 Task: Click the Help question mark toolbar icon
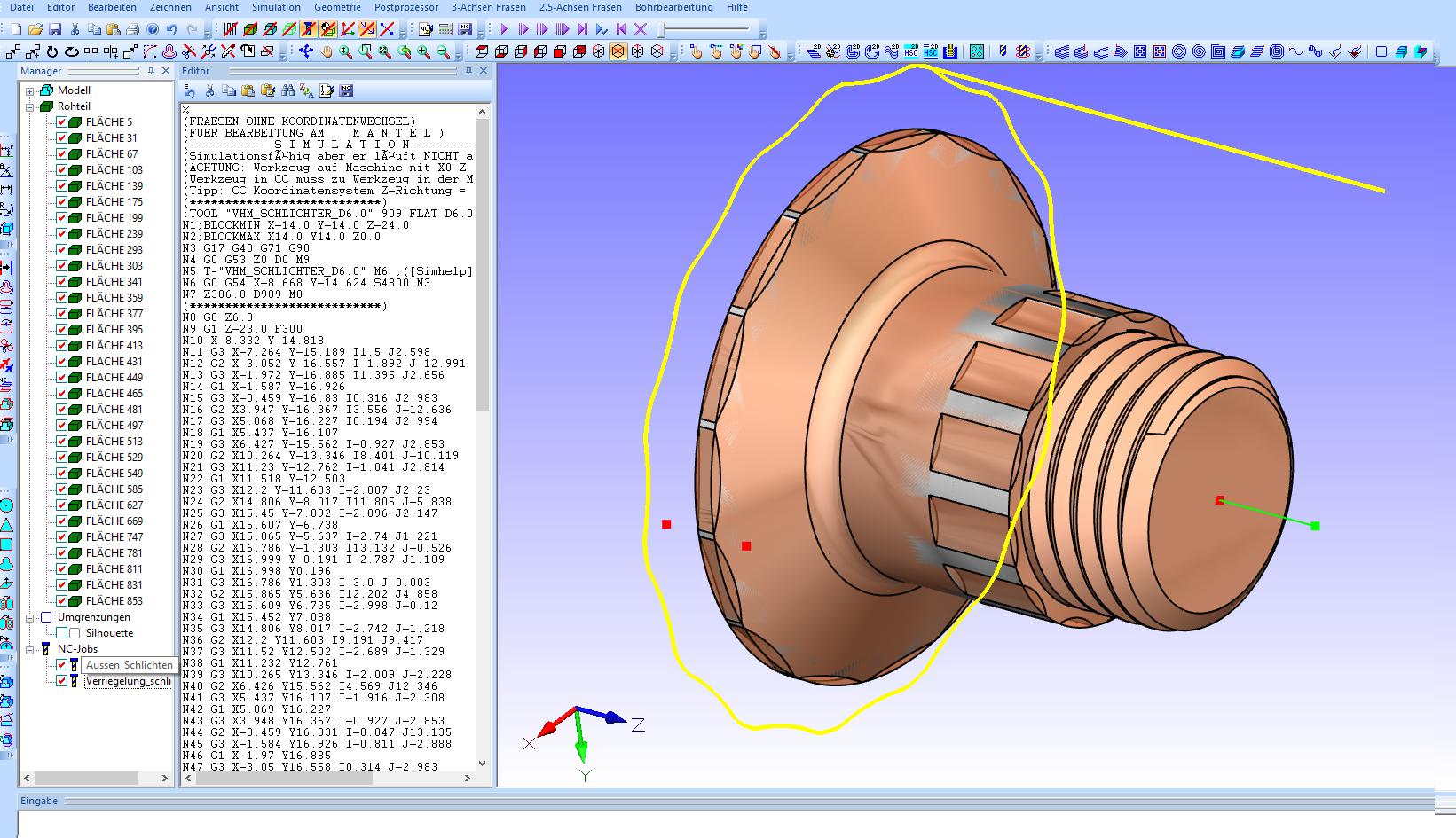coord(153,29)
